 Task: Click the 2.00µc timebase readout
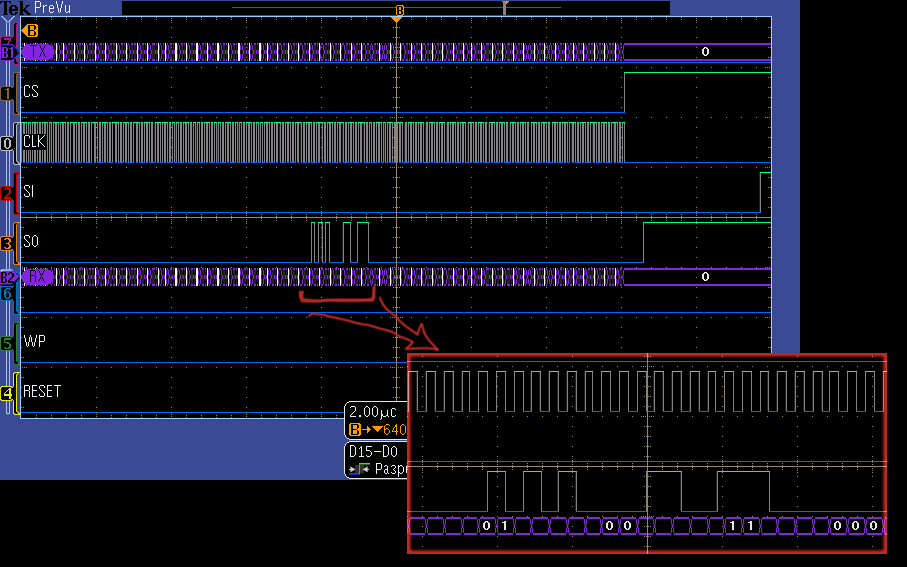373,412
